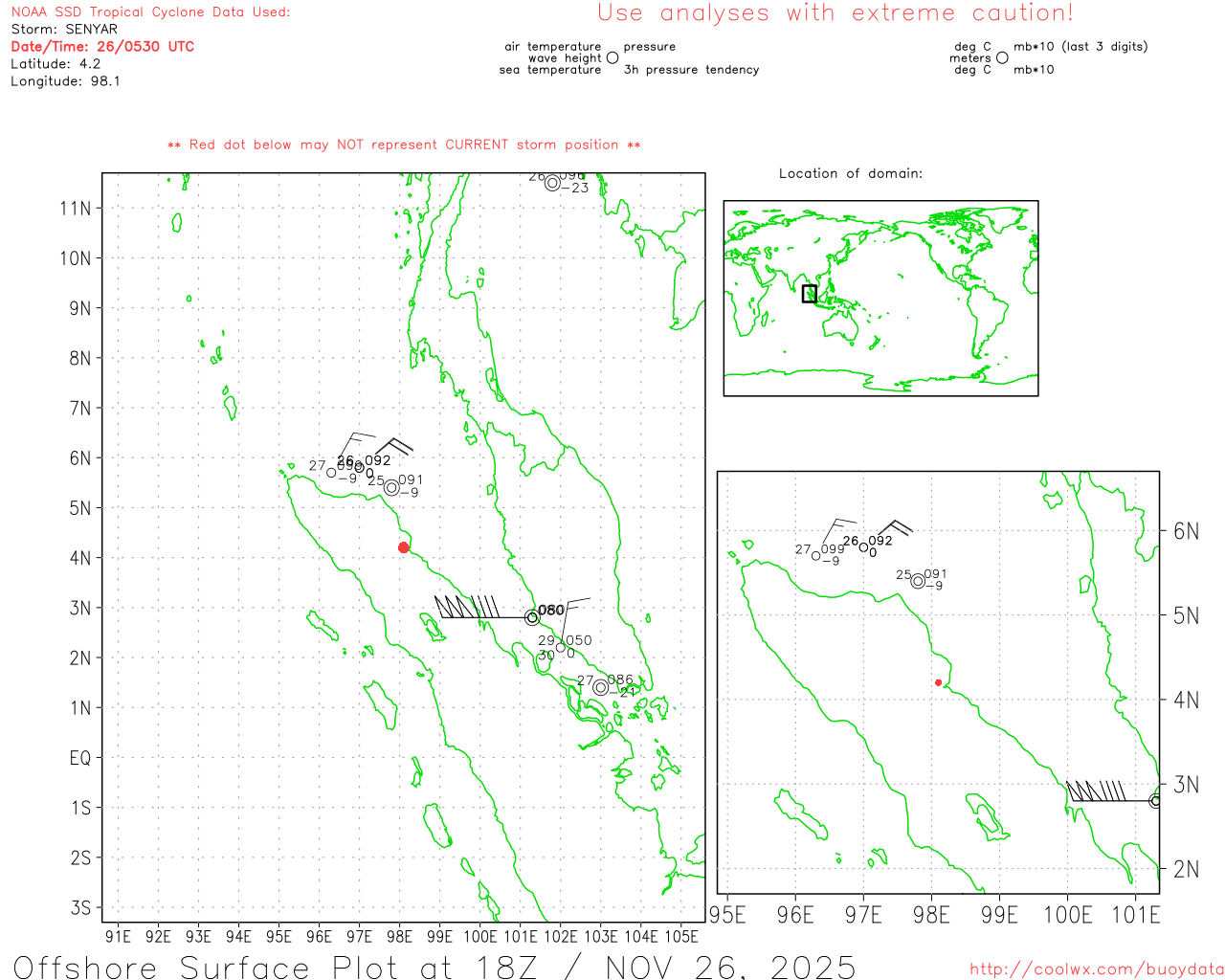
Task: Click the Offshore Surface Plot title text
Action: pyautogui.click(x=434, y=967)
